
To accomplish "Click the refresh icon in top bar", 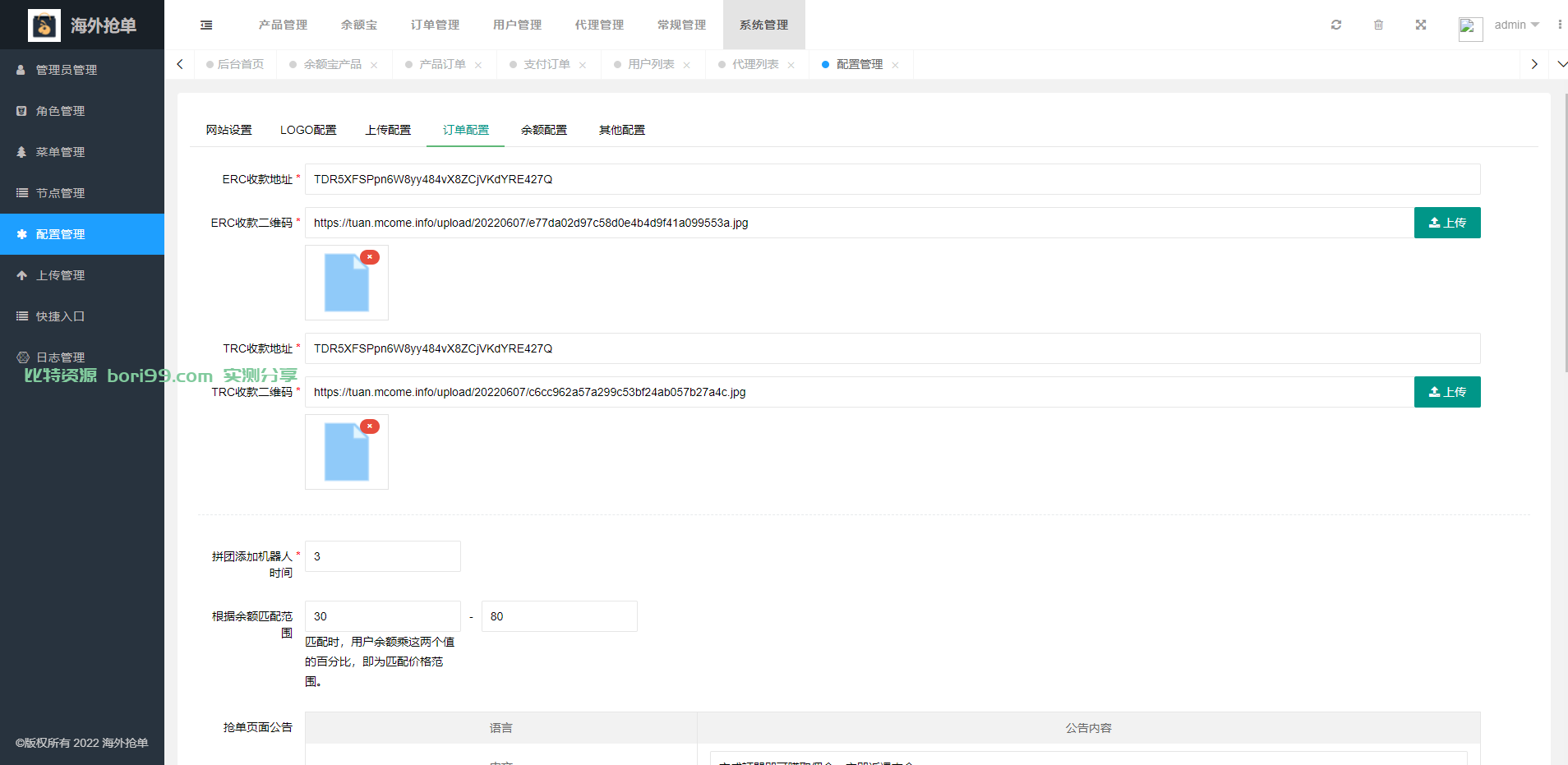I will coord(1336,25).
